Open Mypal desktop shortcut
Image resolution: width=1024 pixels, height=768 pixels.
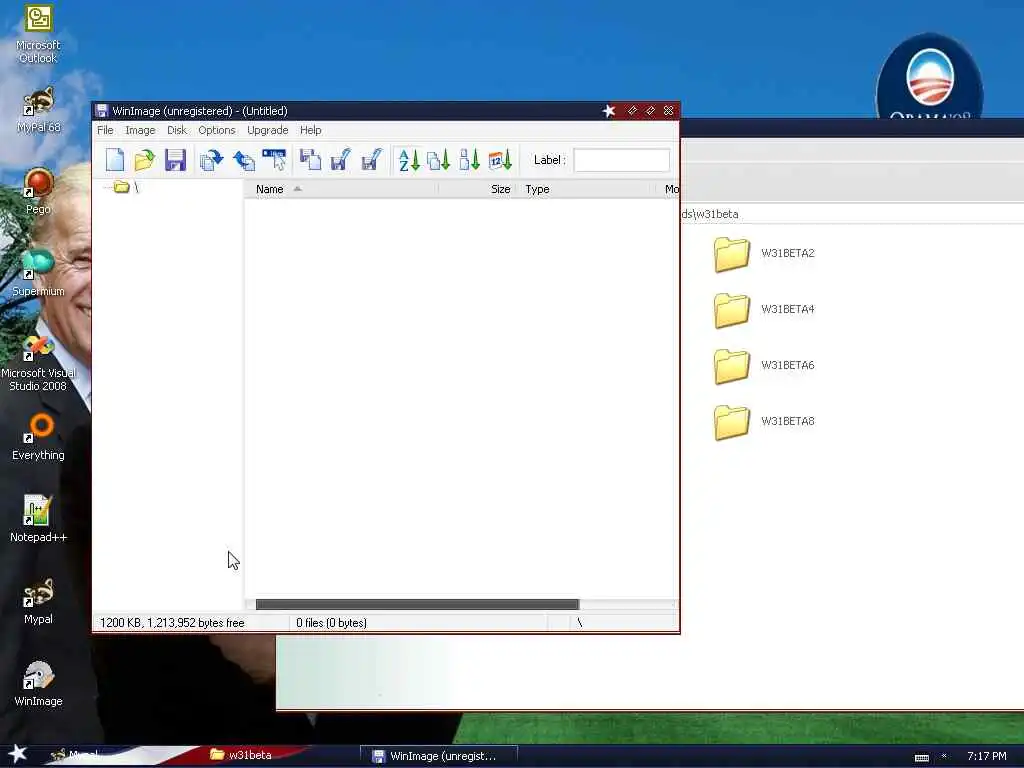click(38, 601)
